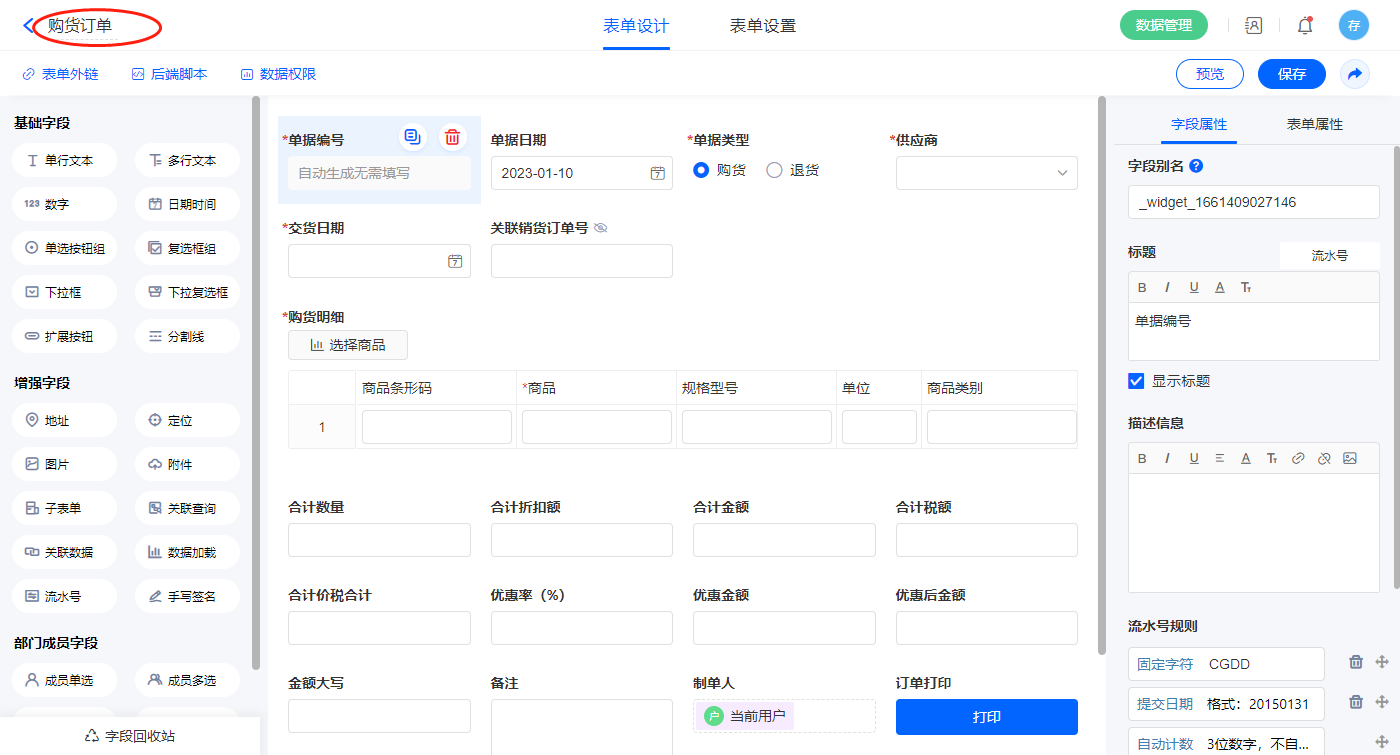
Task: Click the 选择商品 button
Action: pyautogui.click(x=348, y=345)
